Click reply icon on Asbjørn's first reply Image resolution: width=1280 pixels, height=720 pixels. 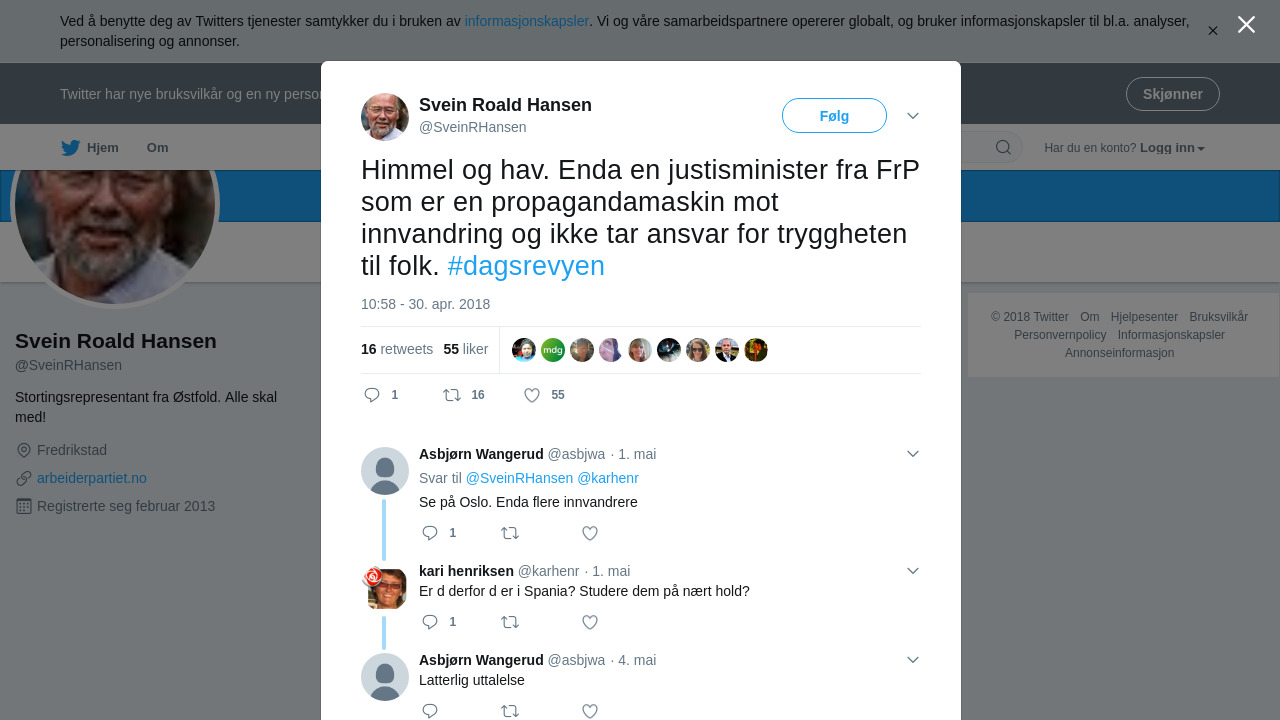click(x=430, y=533)
